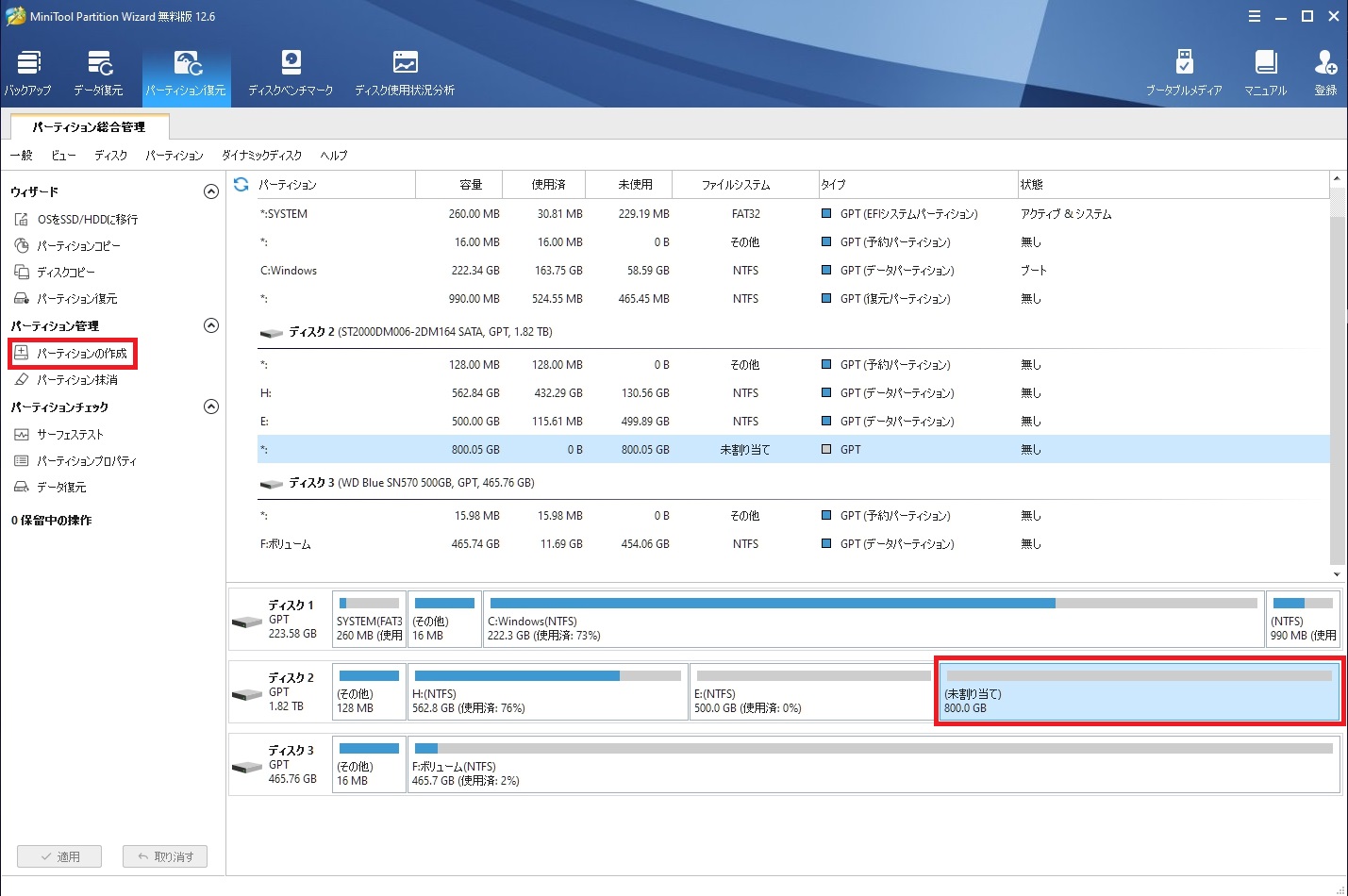The image size is (1348, 896).
Task: Select C:Windows(NTFS) block in disk map
Action: [873, 619]
